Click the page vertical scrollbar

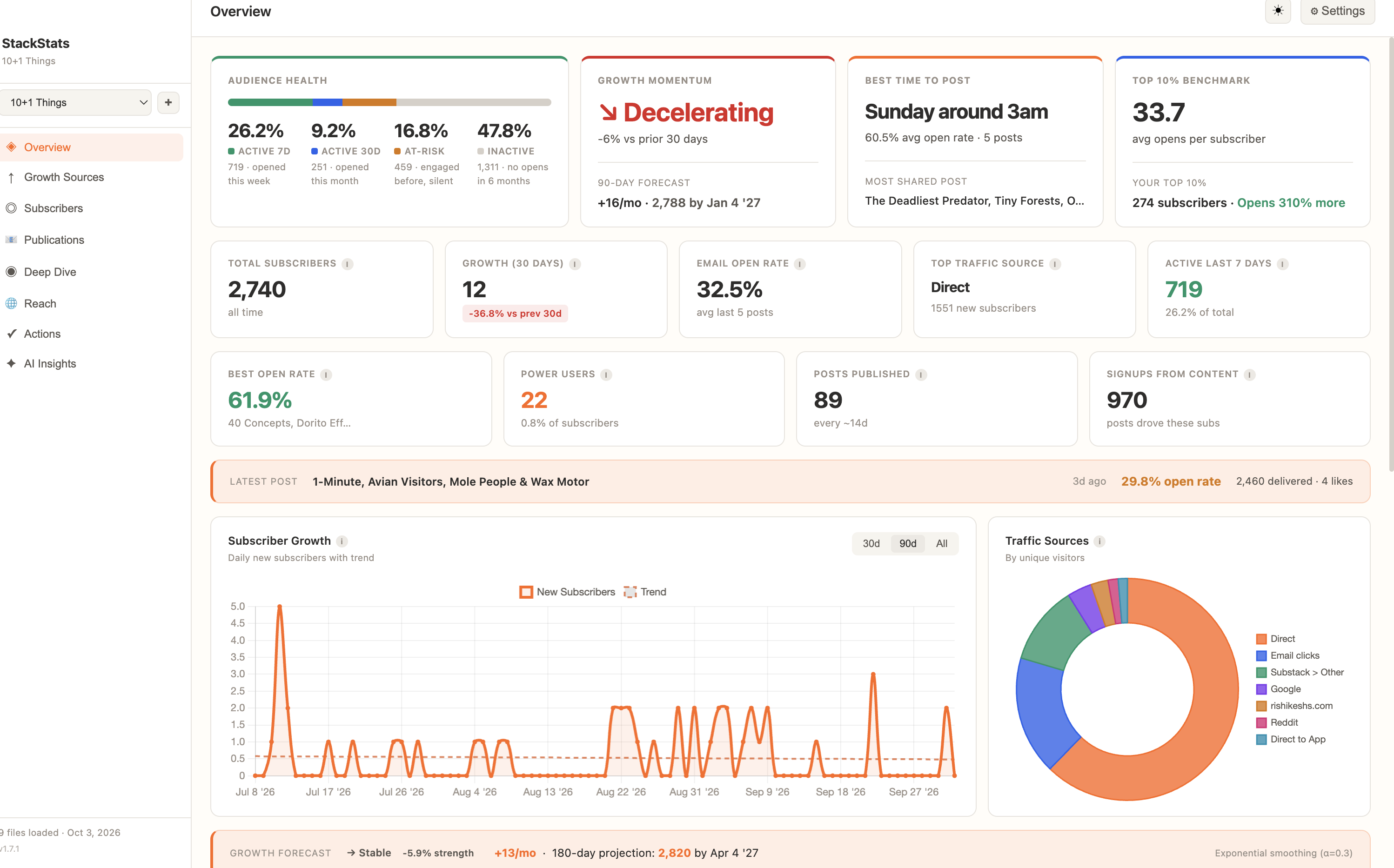(1391, 254)
